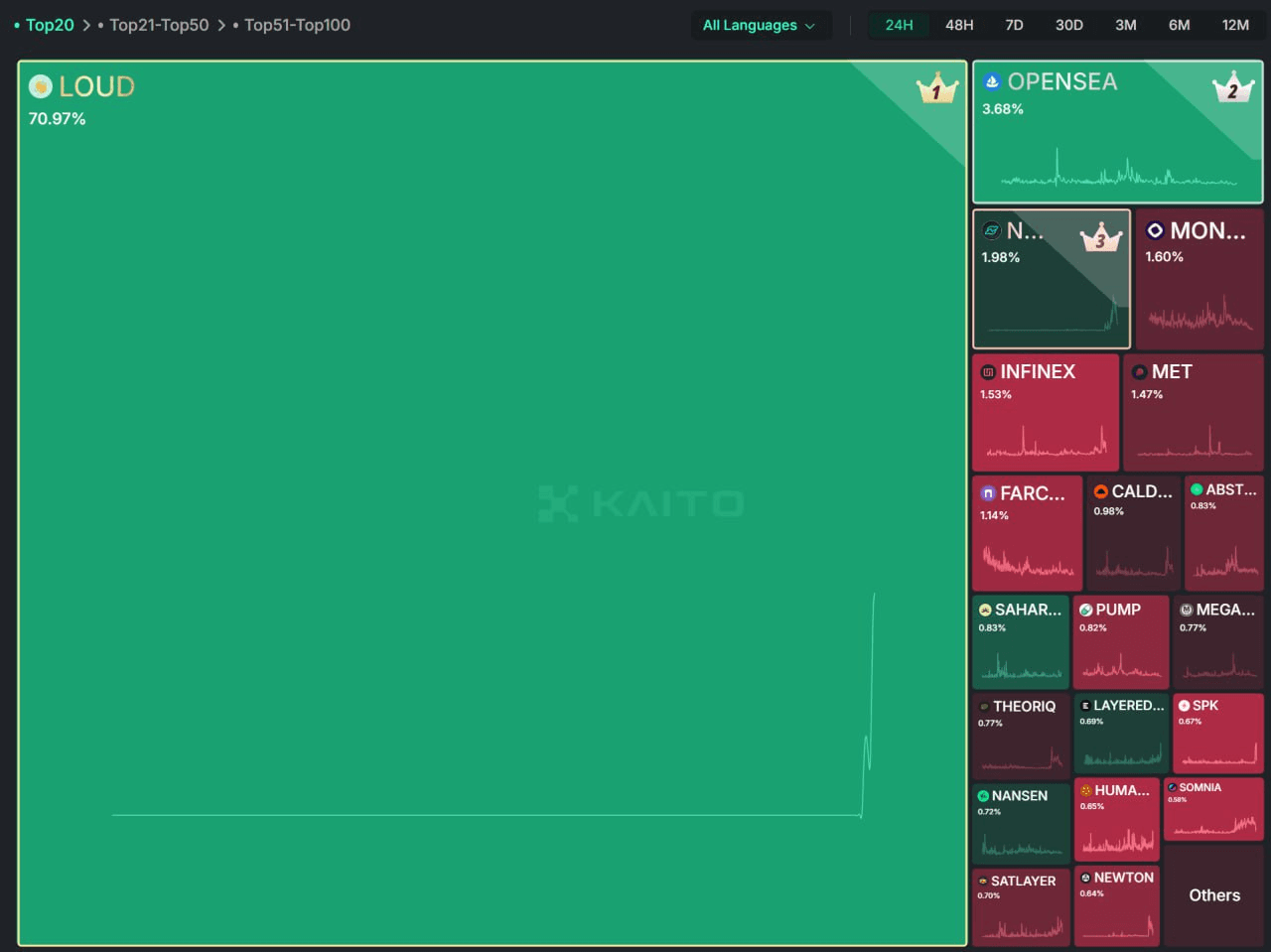This screenshot has width=1271, height=952.
Task: Click the SOMNIA token name
Action: coord(1200,787)
